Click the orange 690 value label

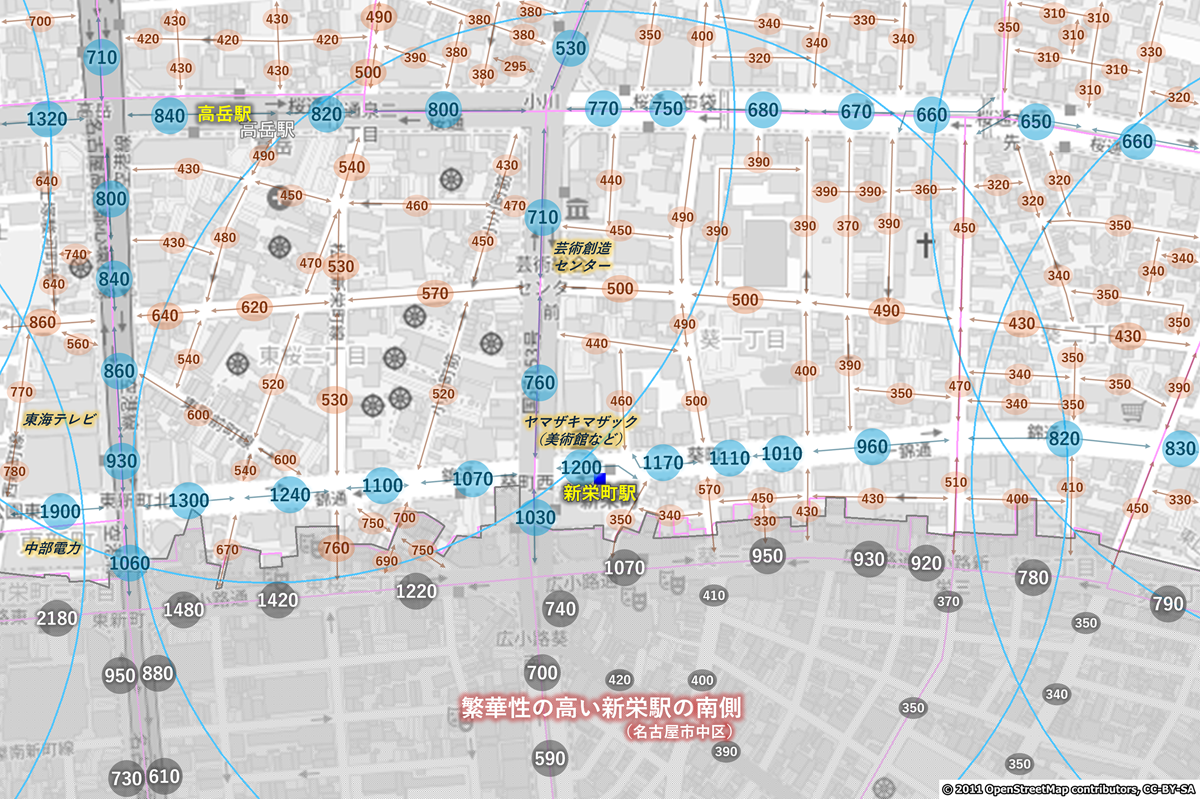coord(387,561)
